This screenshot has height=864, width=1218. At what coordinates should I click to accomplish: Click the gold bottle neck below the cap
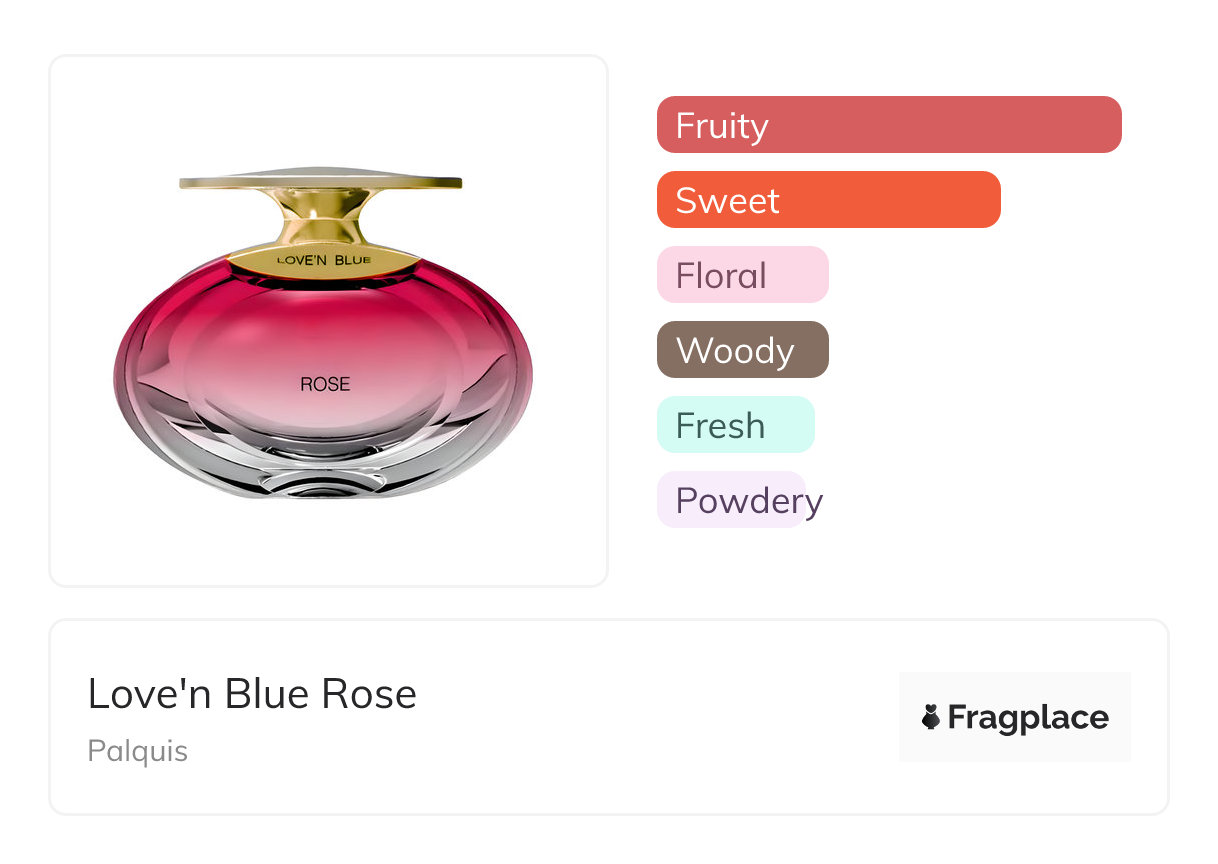pyautogui.click(x=321, y=217)
